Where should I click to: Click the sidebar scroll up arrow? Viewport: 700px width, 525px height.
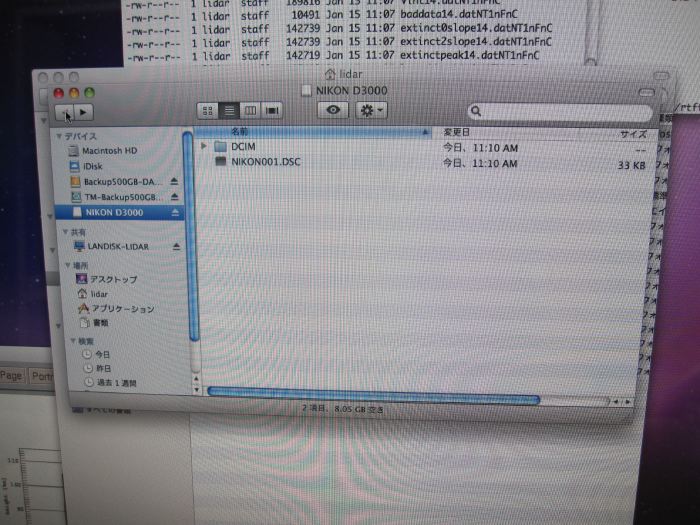coord(196,379)
